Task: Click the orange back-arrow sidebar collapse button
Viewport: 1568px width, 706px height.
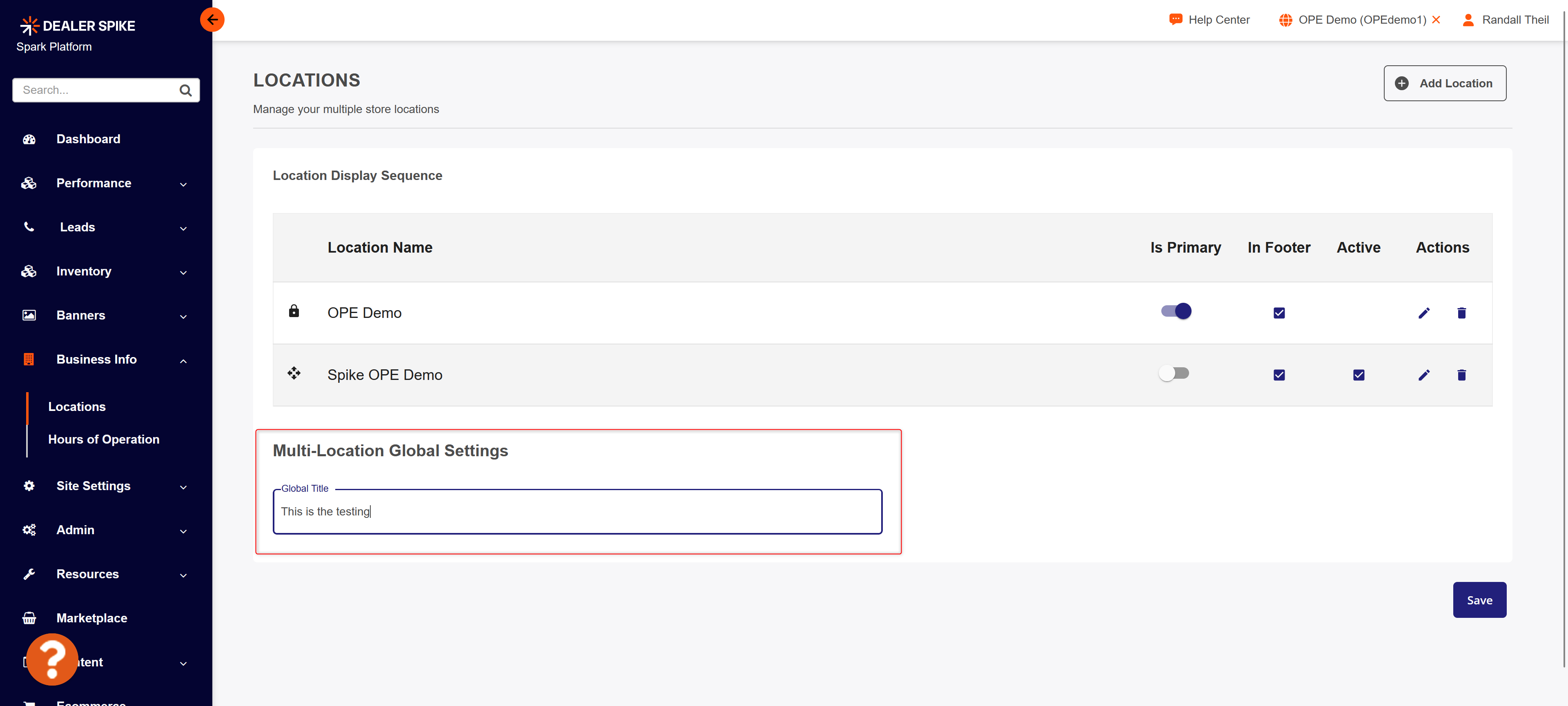Action: (212, 20)
